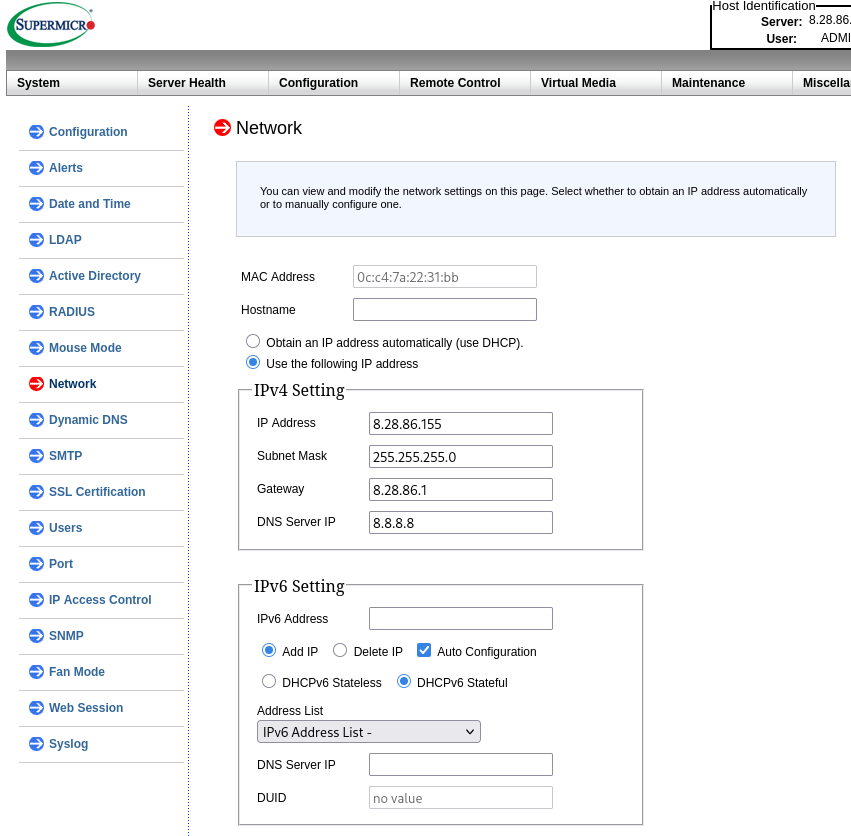Open the IPv6 Address List dropdown
This screenshot has height=836, width=851.
point(369,732)
